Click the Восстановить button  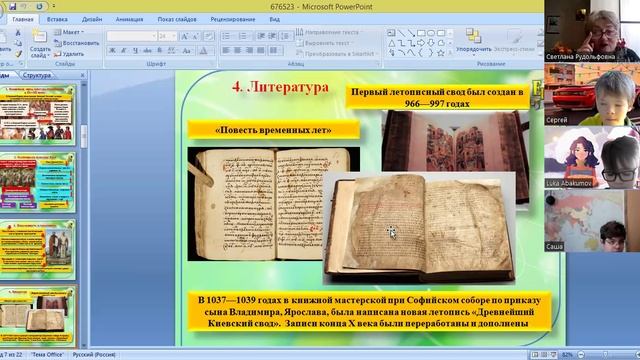[x=77, y=43]
